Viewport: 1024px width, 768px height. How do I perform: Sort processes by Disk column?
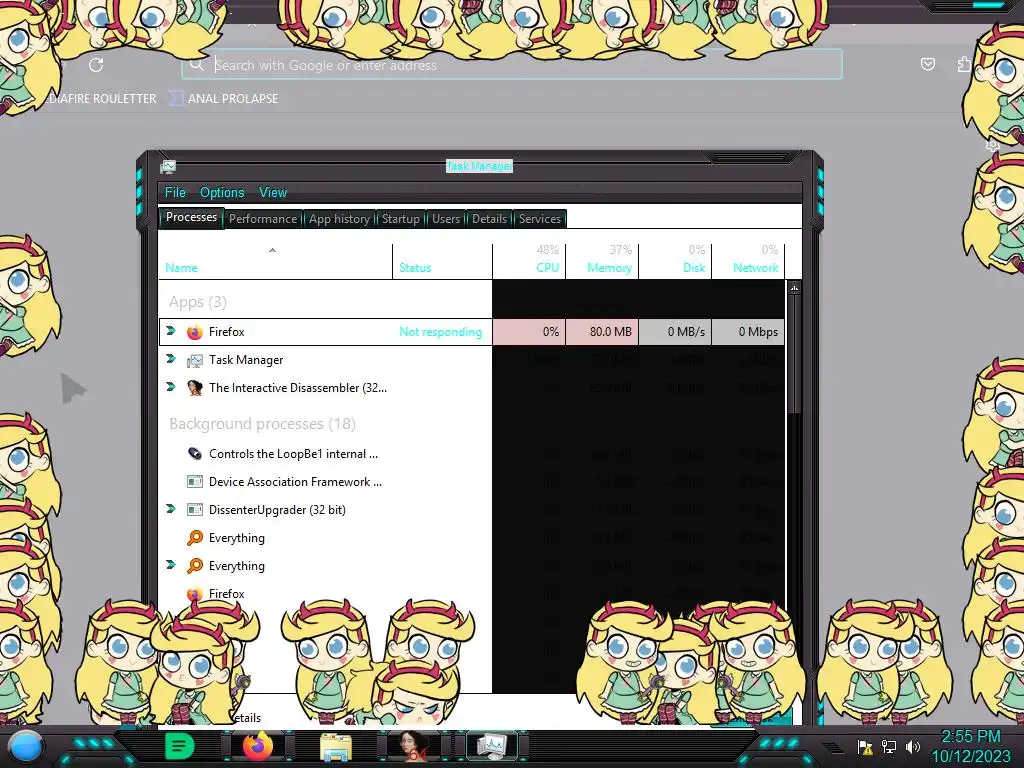click(x=694, y=268)
